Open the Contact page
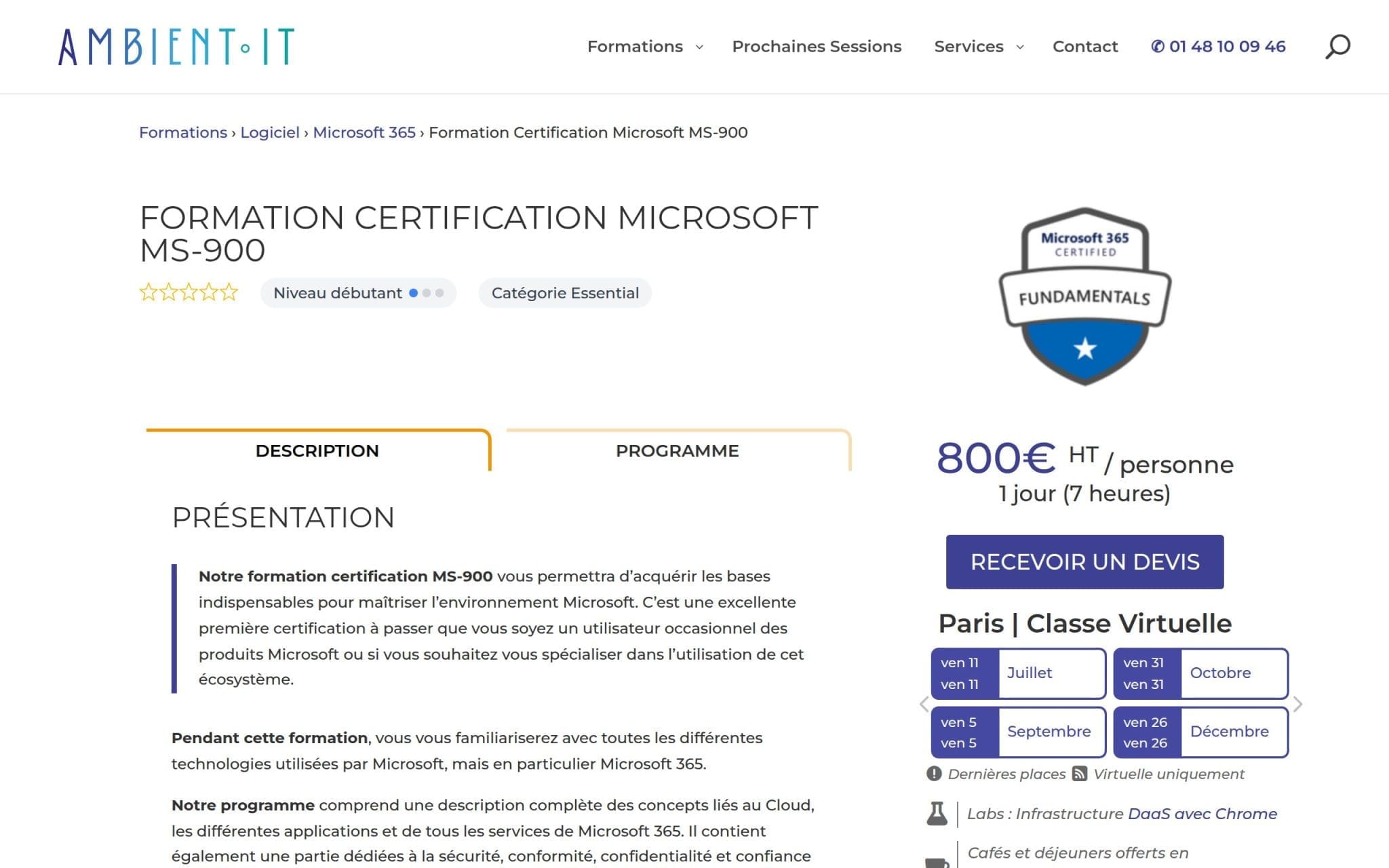This screenshot has height=868, width=1389. pyautogui.click(x=1085, y=46)
